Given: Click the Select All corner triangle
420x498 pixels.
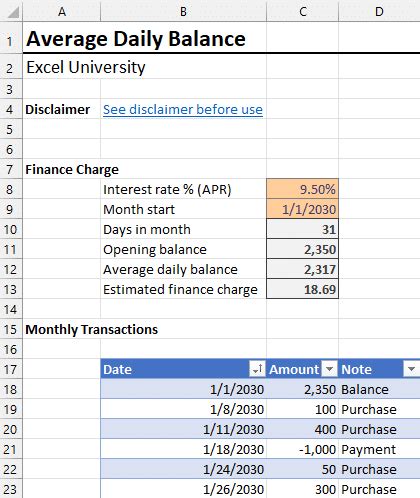Looking at the screenshot, I should [x=13, y=13].
